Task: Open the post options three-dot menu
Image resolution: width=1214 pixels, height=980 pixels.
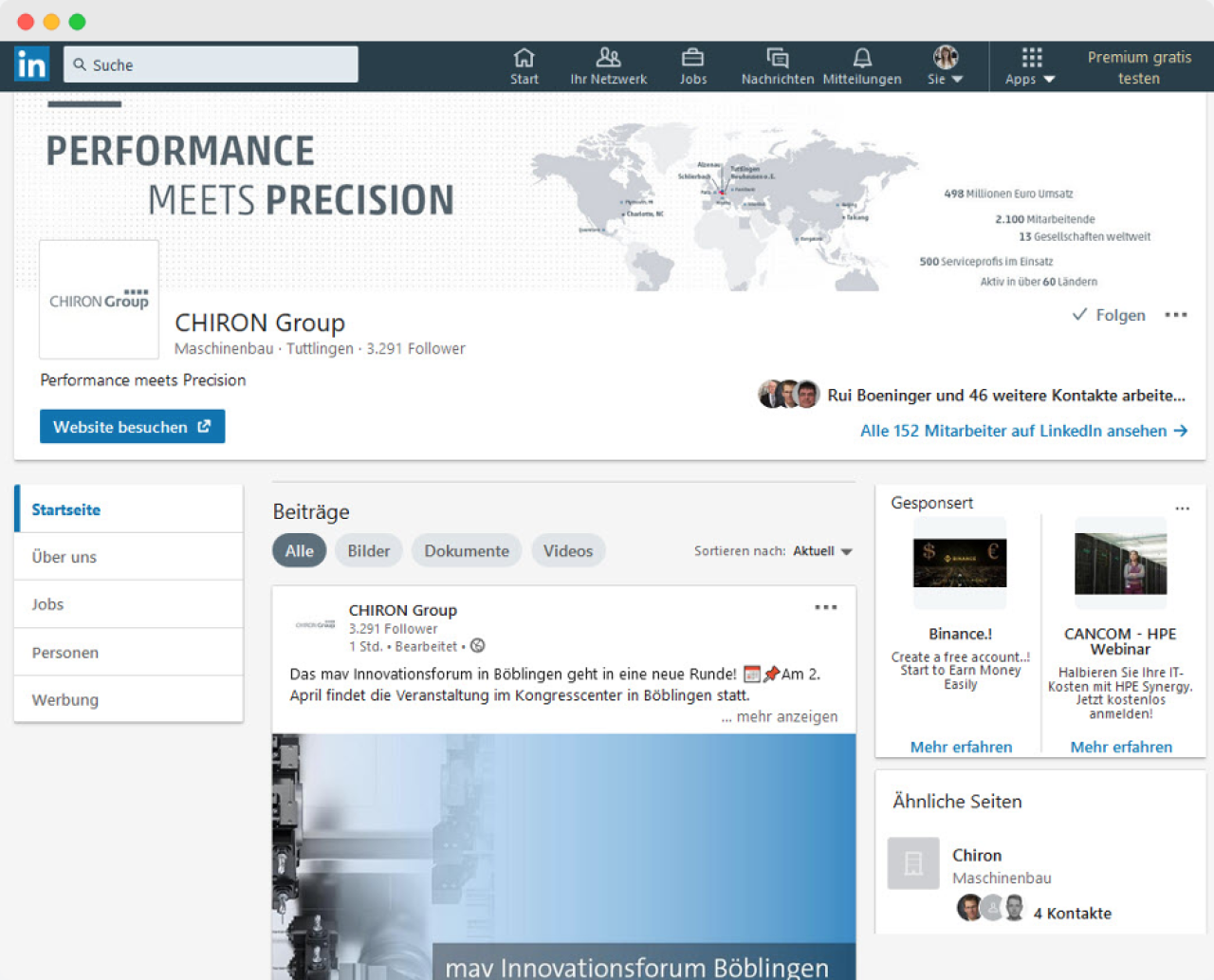Action: 826,607
